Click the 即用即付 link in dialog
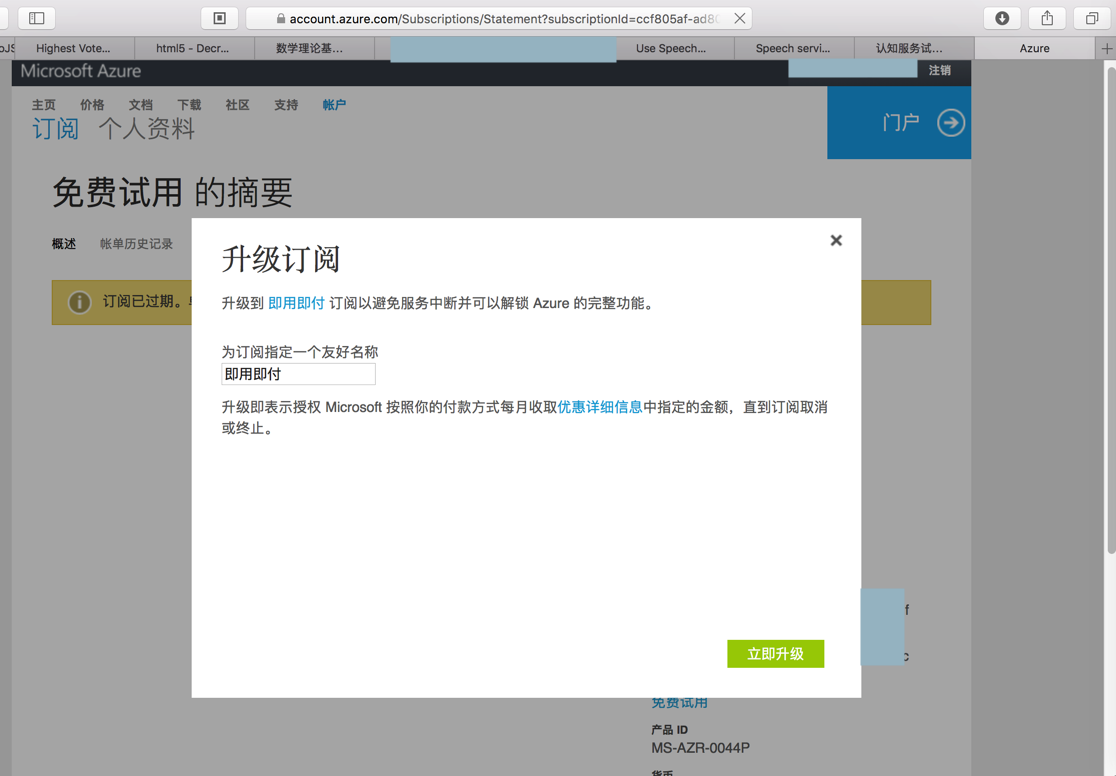The height and width of the screenshot is (776, 1116). click(296, 303)
